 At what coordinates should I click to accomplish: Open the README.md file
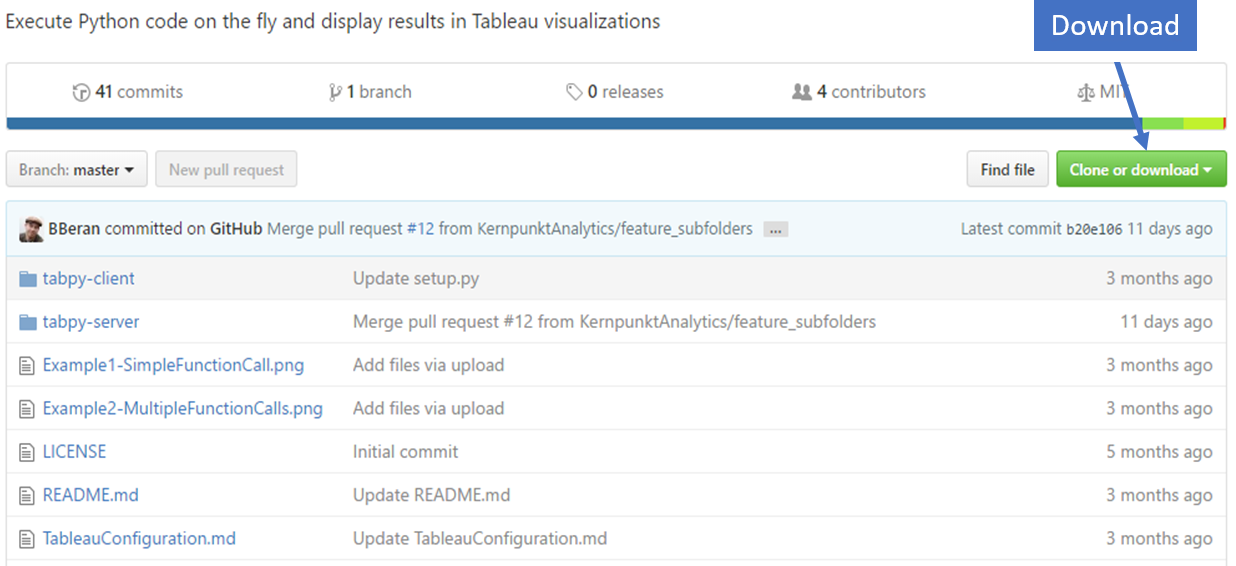pos(91,495)
